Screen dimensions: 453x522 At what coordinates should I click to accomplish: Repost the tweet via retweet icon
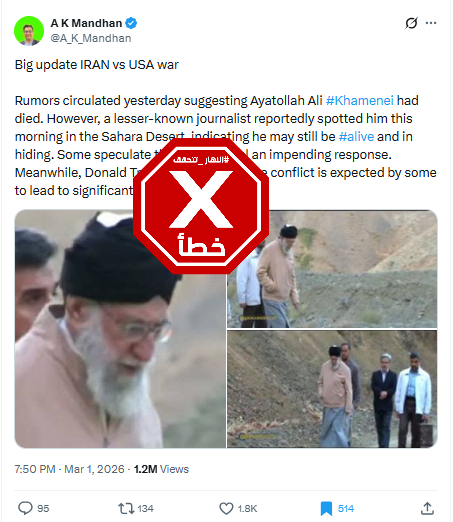(126, 508)
